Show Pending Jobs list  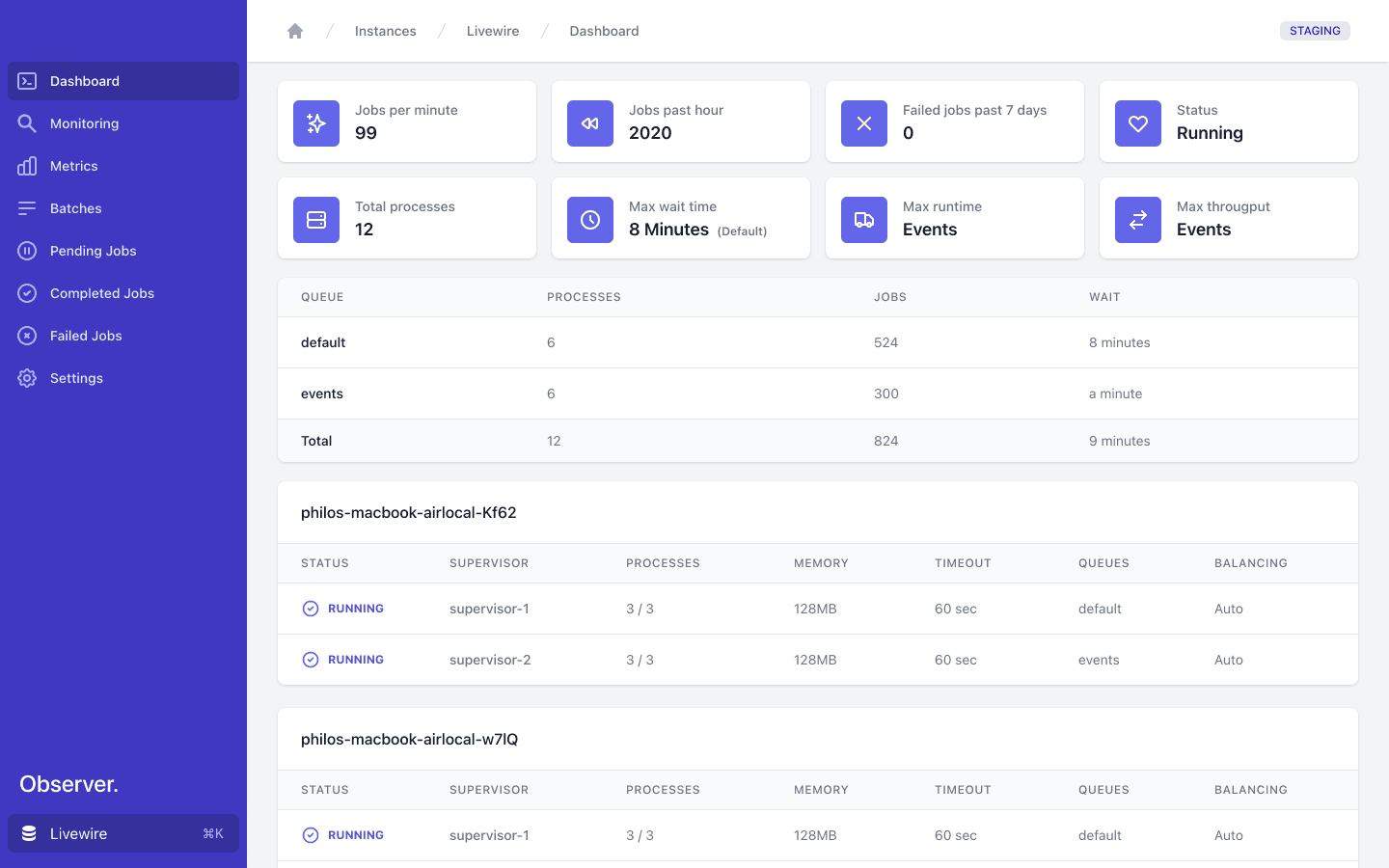[x=94, y=251]
